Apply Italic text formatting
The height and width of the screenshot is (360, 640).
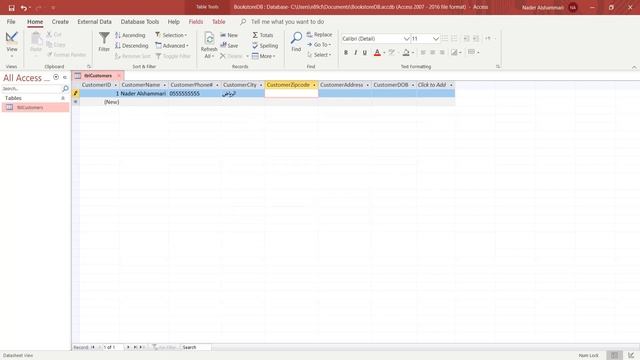tap(356, 52)
